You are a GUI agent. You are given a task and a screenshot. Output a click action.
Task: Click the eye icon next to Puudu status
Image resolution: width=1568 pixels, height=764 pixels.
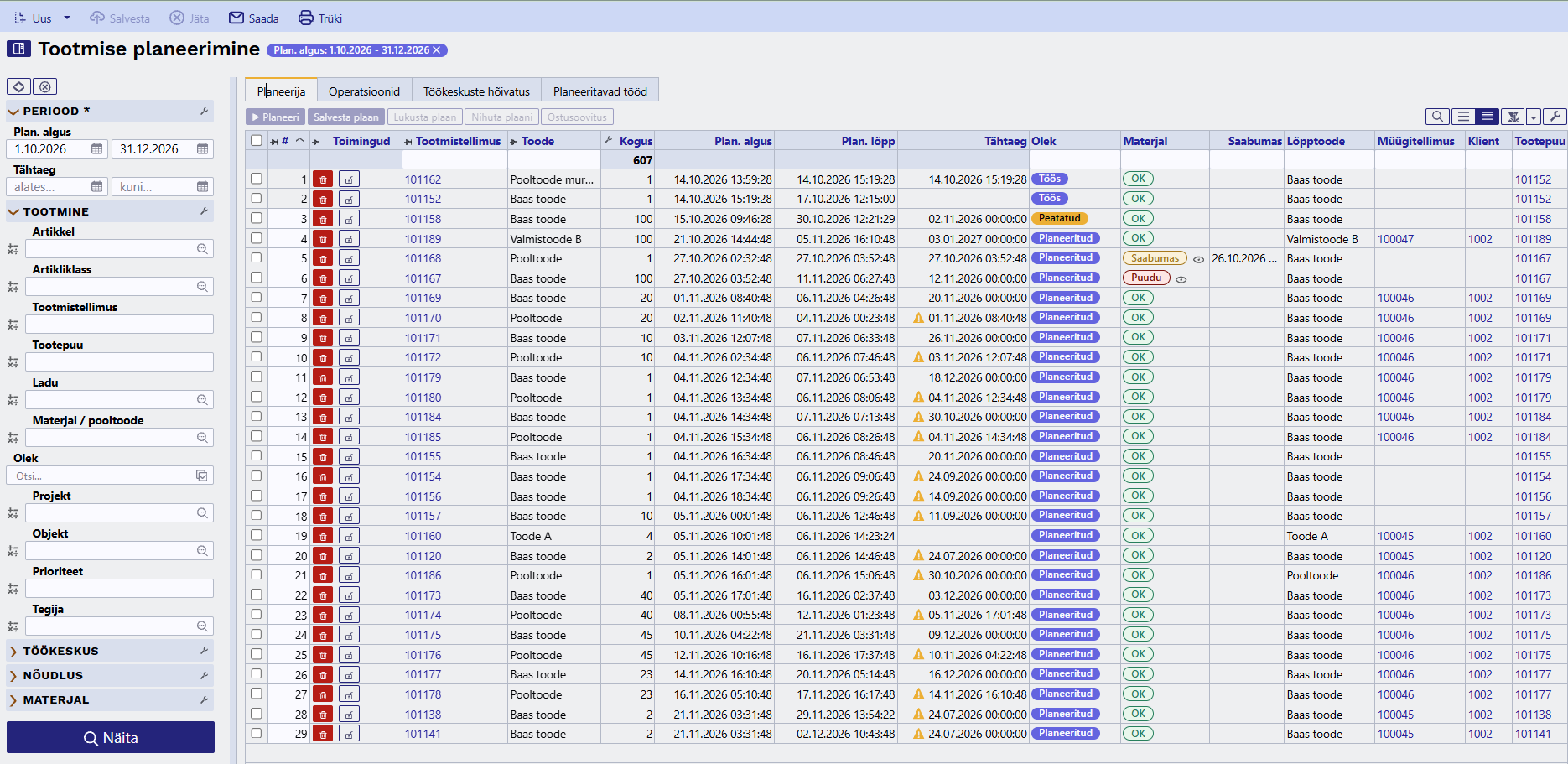pyautogui.click(x=1181, y=279)
